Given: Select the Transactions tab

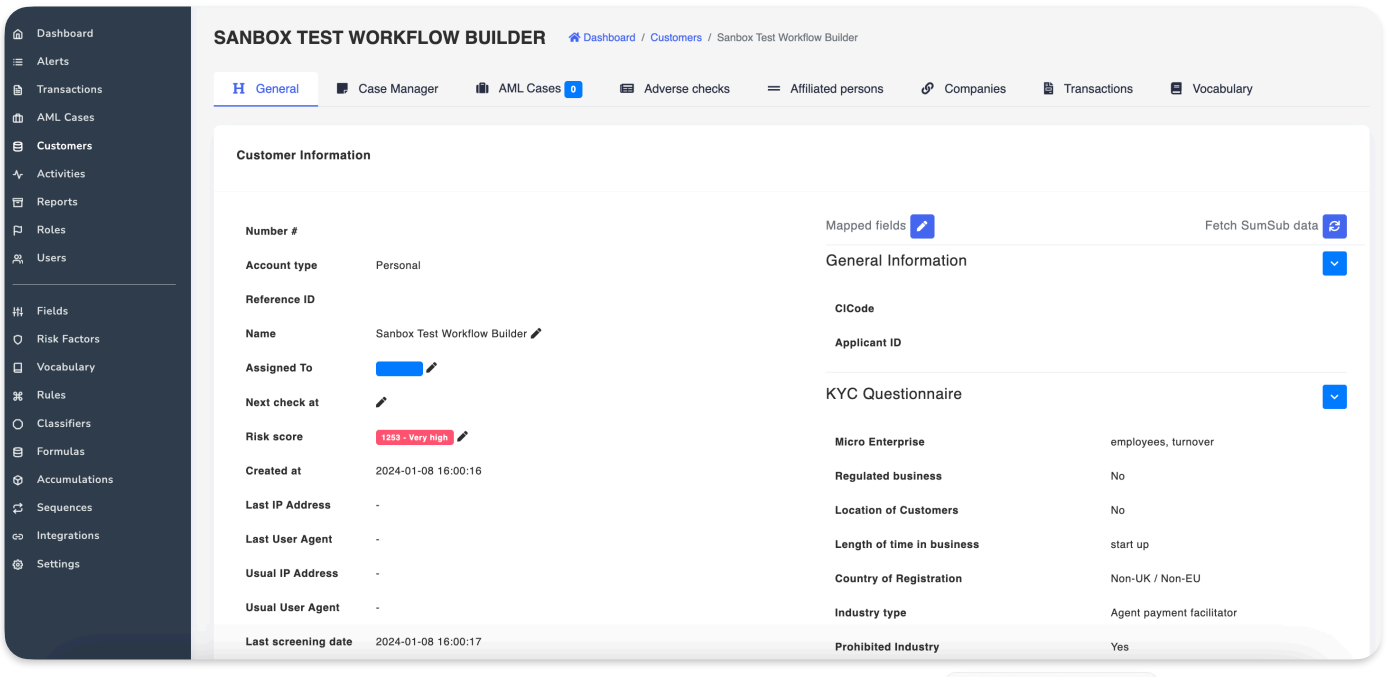Looking at the screenshot, I should pos(1088,89).
